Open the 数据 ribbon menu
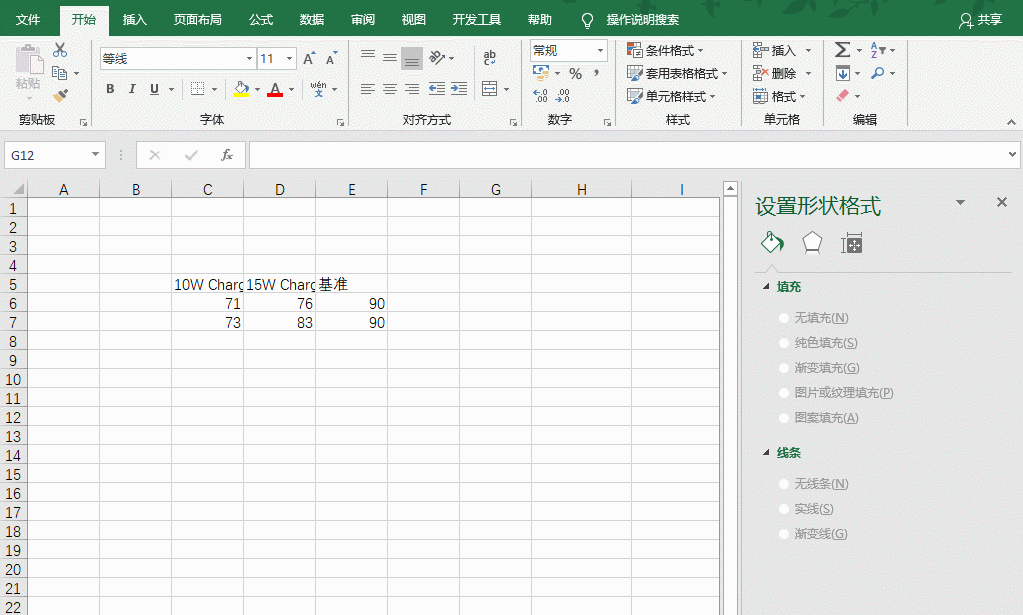Image resolution: width=1023 pixels, height=615 pixels. [310, 18]
